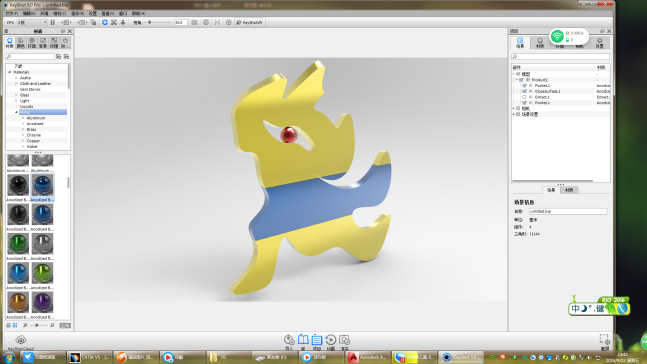The image size is (647, 364).
Task: Switch to the 材质 tab at the top of the project panel
Action: click(x=540, y=43)
